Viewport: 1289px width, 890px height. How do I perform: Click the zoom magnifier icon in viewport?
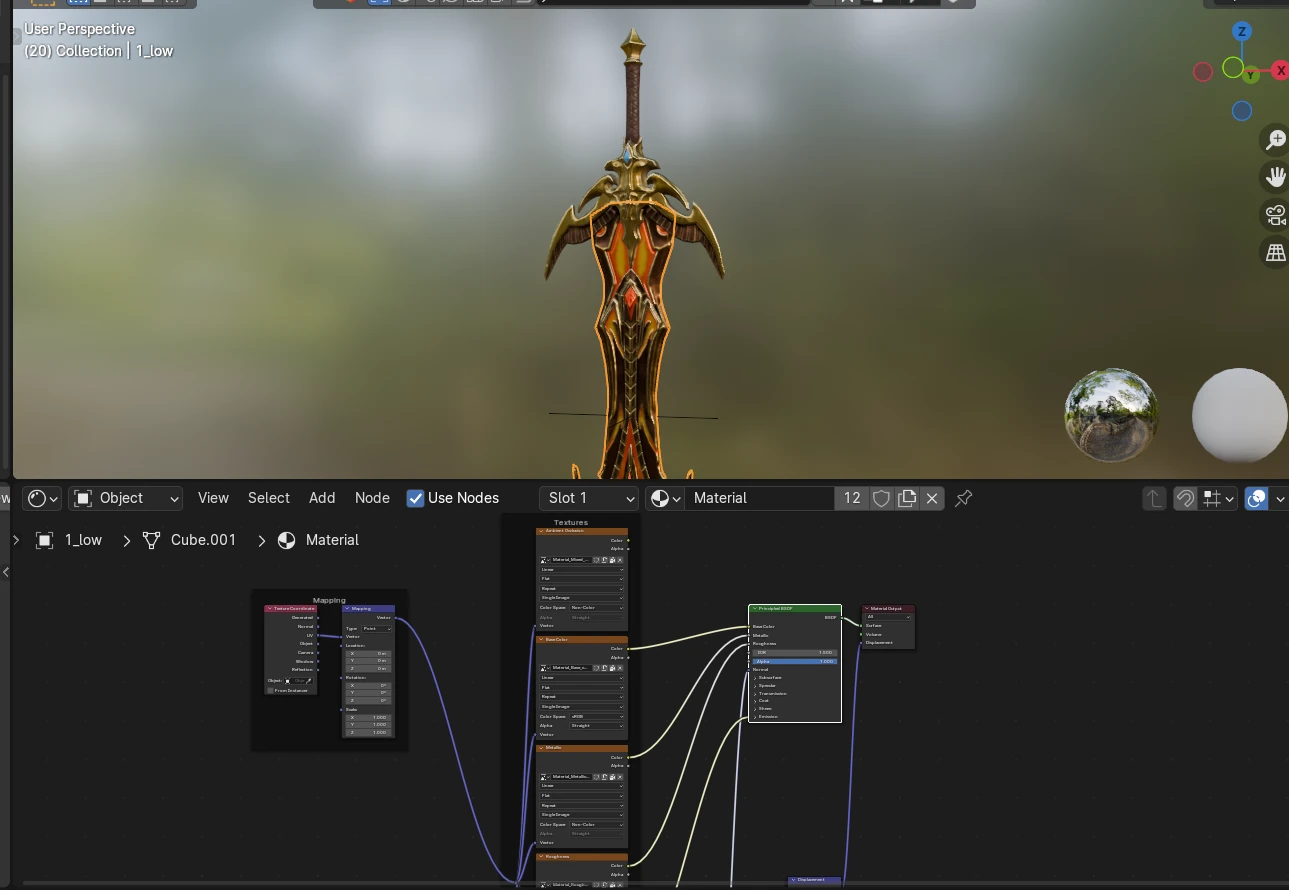click(x=1275, y=140)
